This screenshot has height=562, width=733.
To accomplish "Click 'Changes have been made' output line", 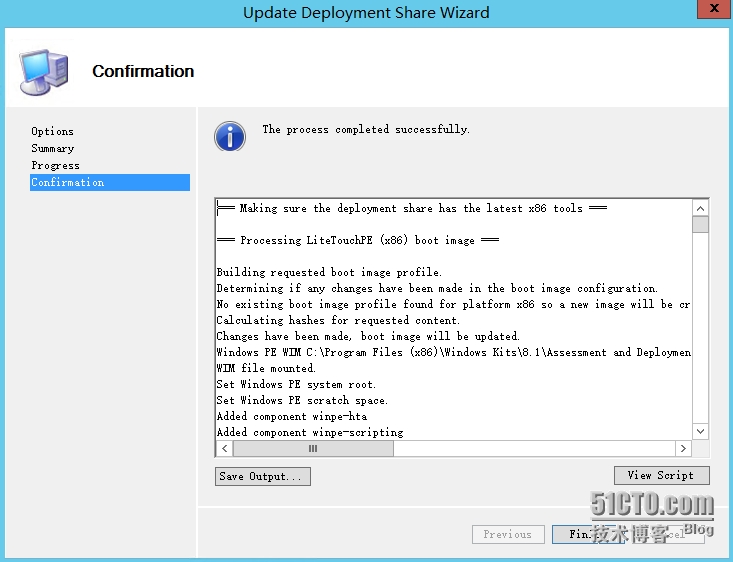I will tap(368, 337).
